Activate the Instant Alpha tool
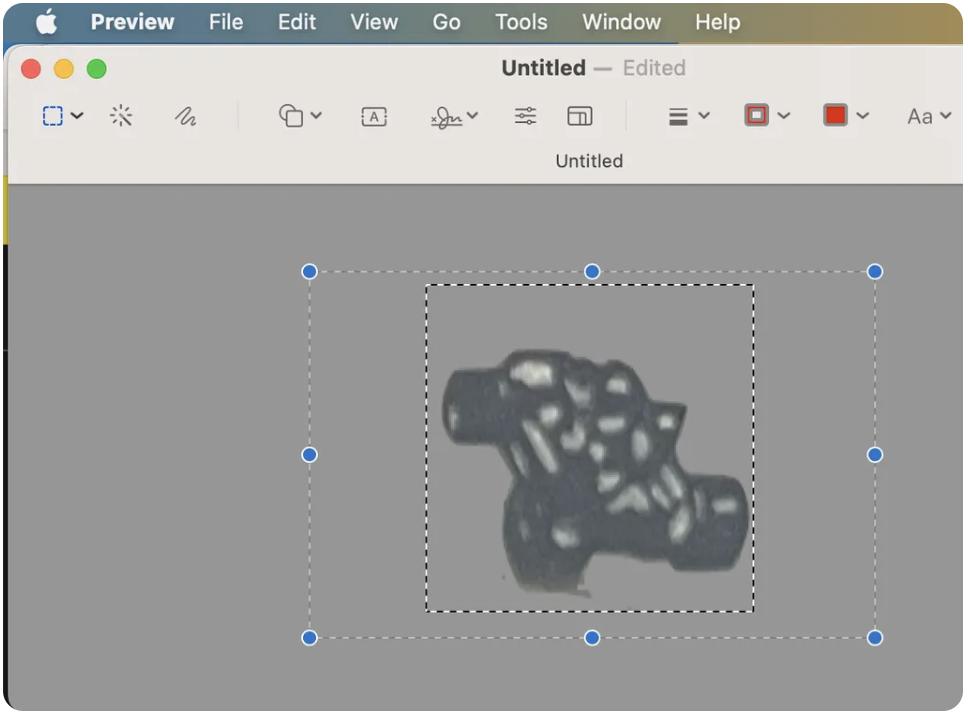968x712 pixels. [x=121, y=116]
